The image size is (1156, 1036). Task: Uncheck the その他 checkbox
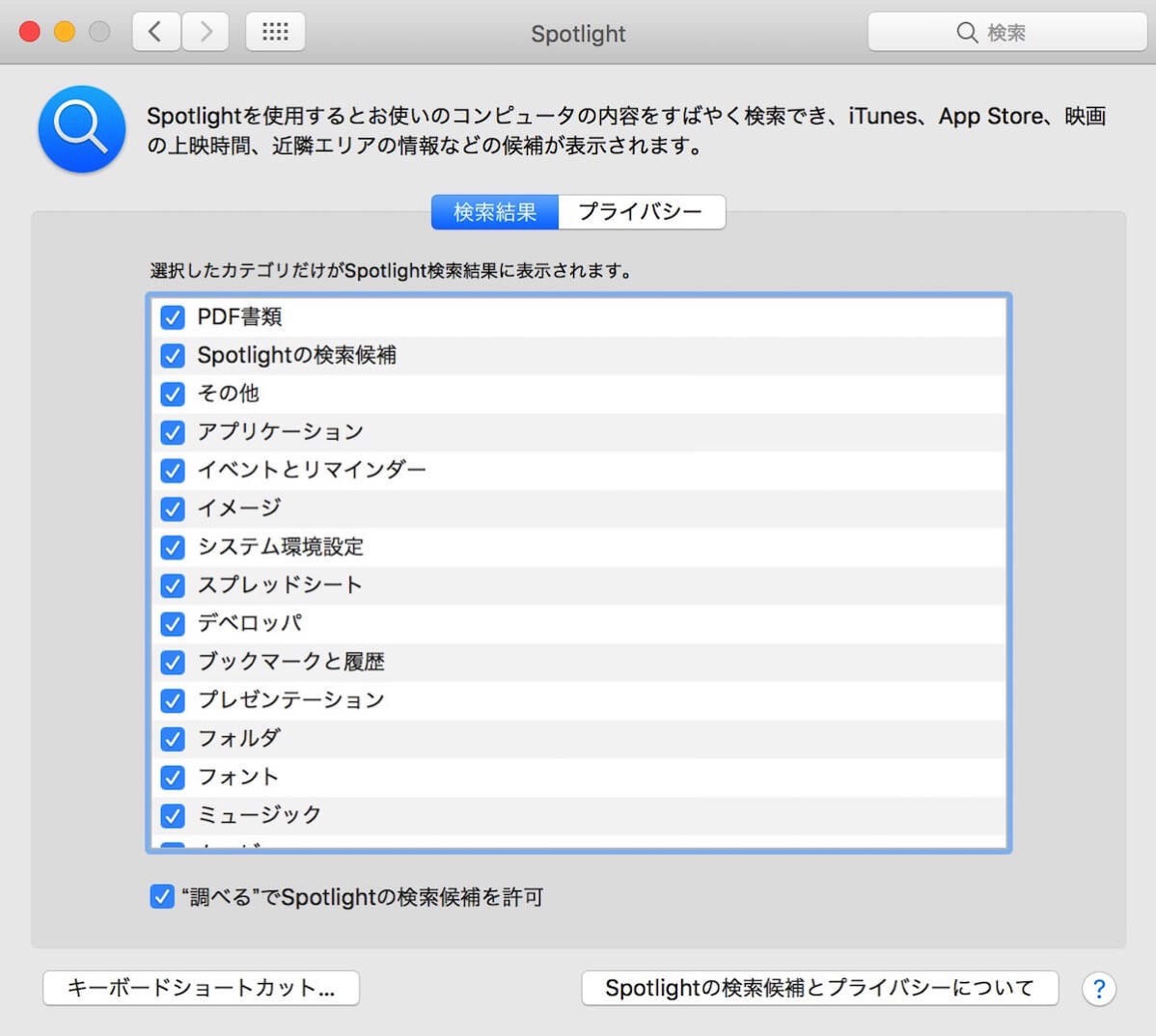(x=173, y=395)
